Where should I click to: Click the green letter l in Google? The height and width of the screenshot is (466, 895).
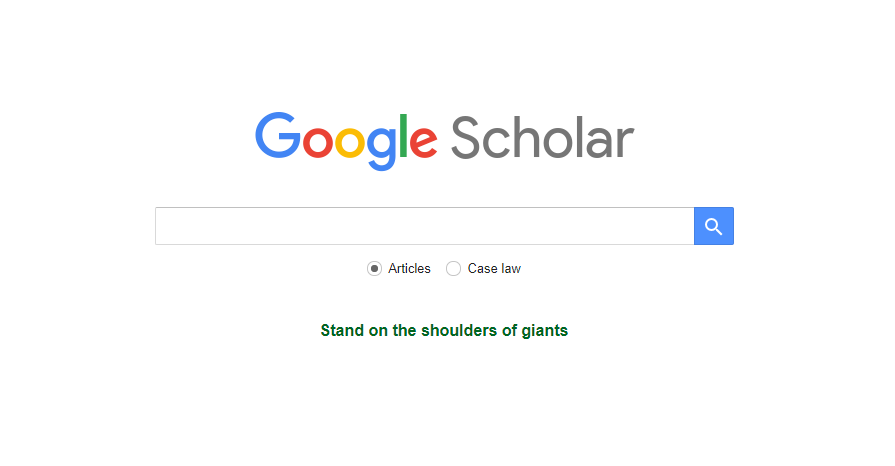coord(403,135)
